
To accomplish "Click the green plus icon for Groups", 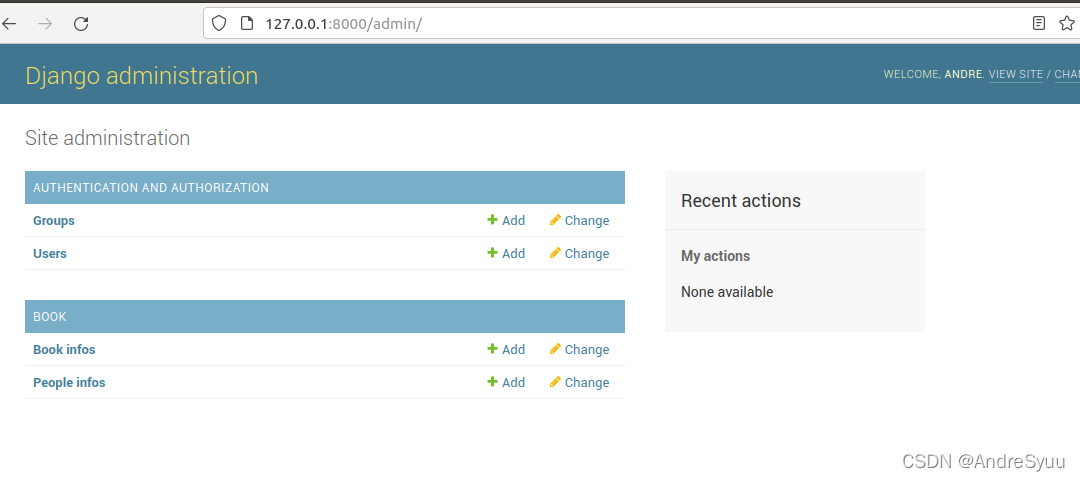I will [x=492, y=220].
